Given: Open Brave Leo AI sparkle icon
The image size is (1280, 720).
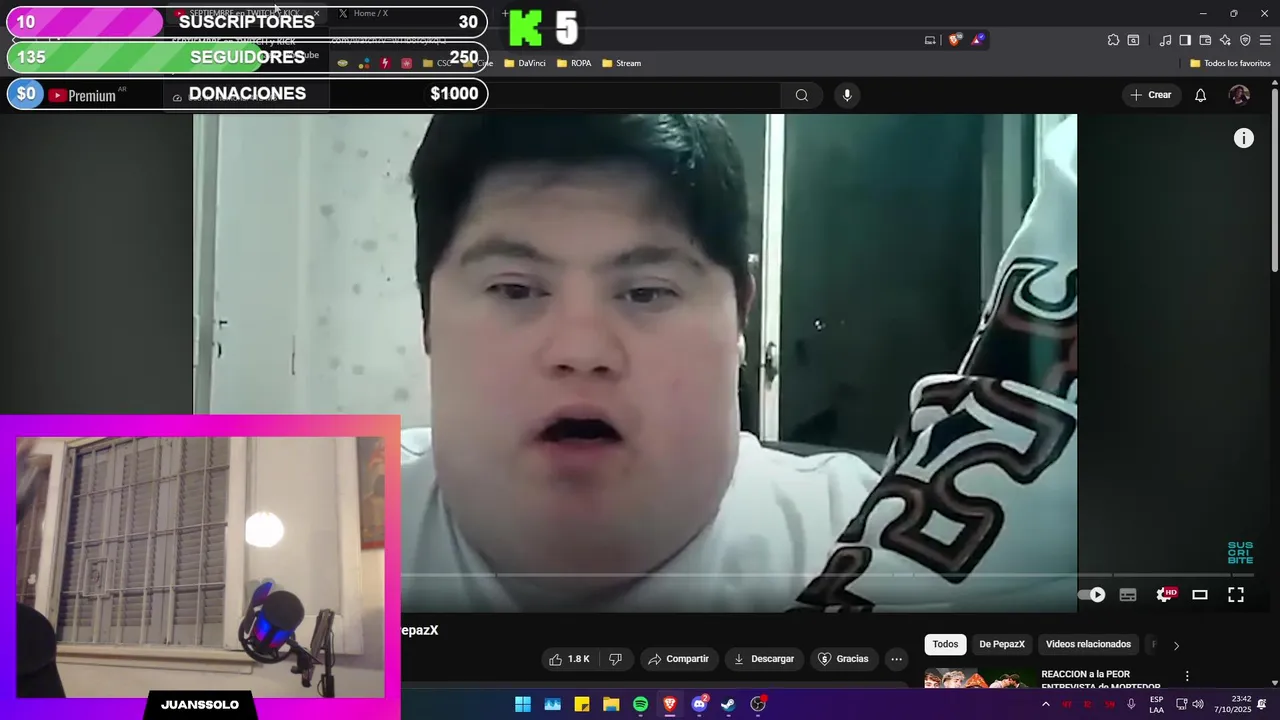Looking at the screenshot, I should coord(1225,40).
